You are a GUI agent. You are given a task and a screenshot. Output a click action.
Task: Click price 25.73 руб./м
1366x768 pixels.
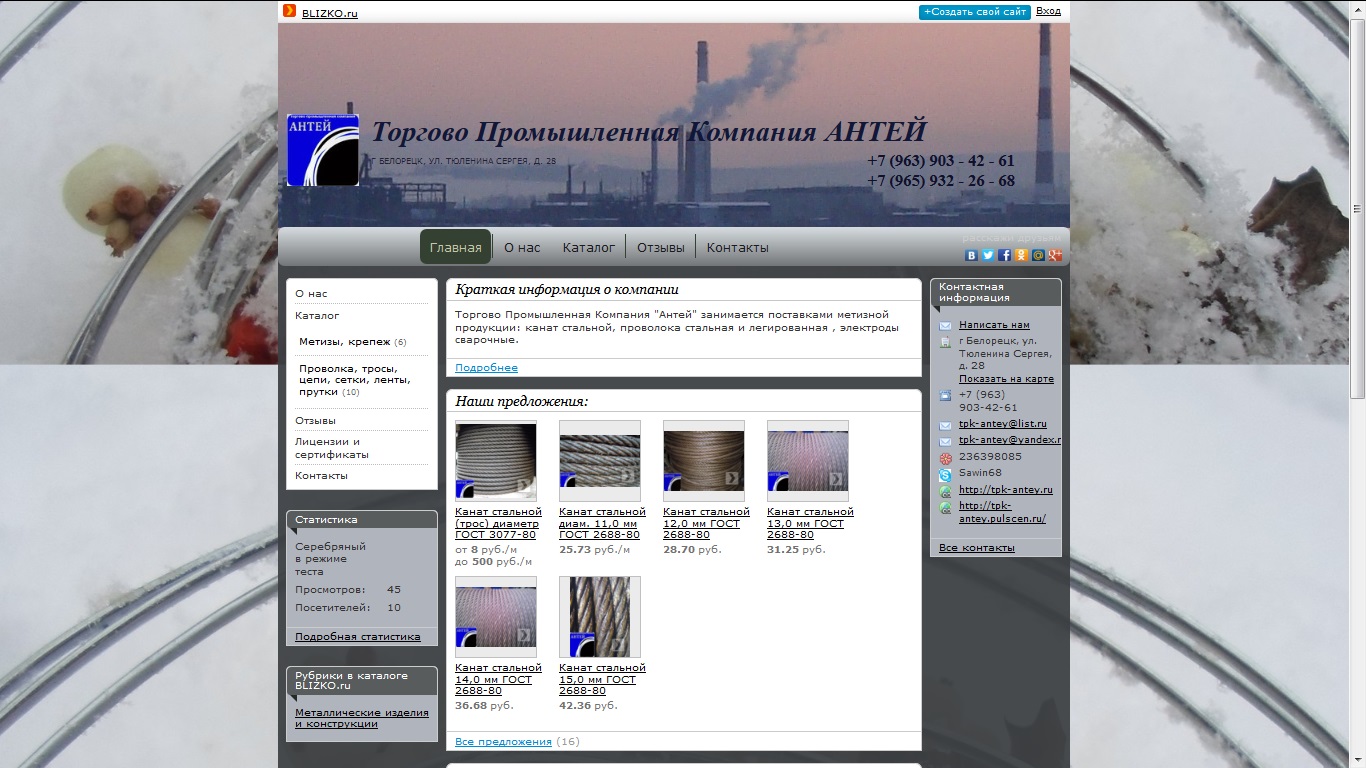tap(595, 550)
